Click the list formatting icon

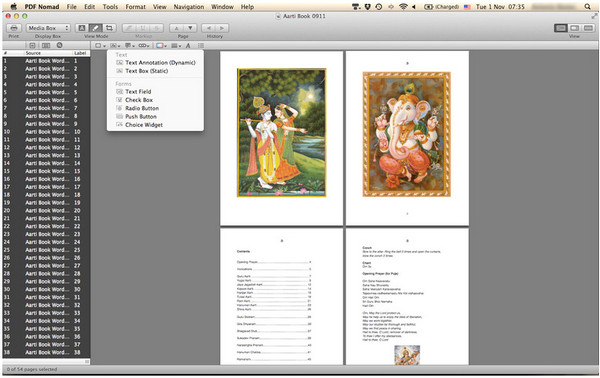201,46
